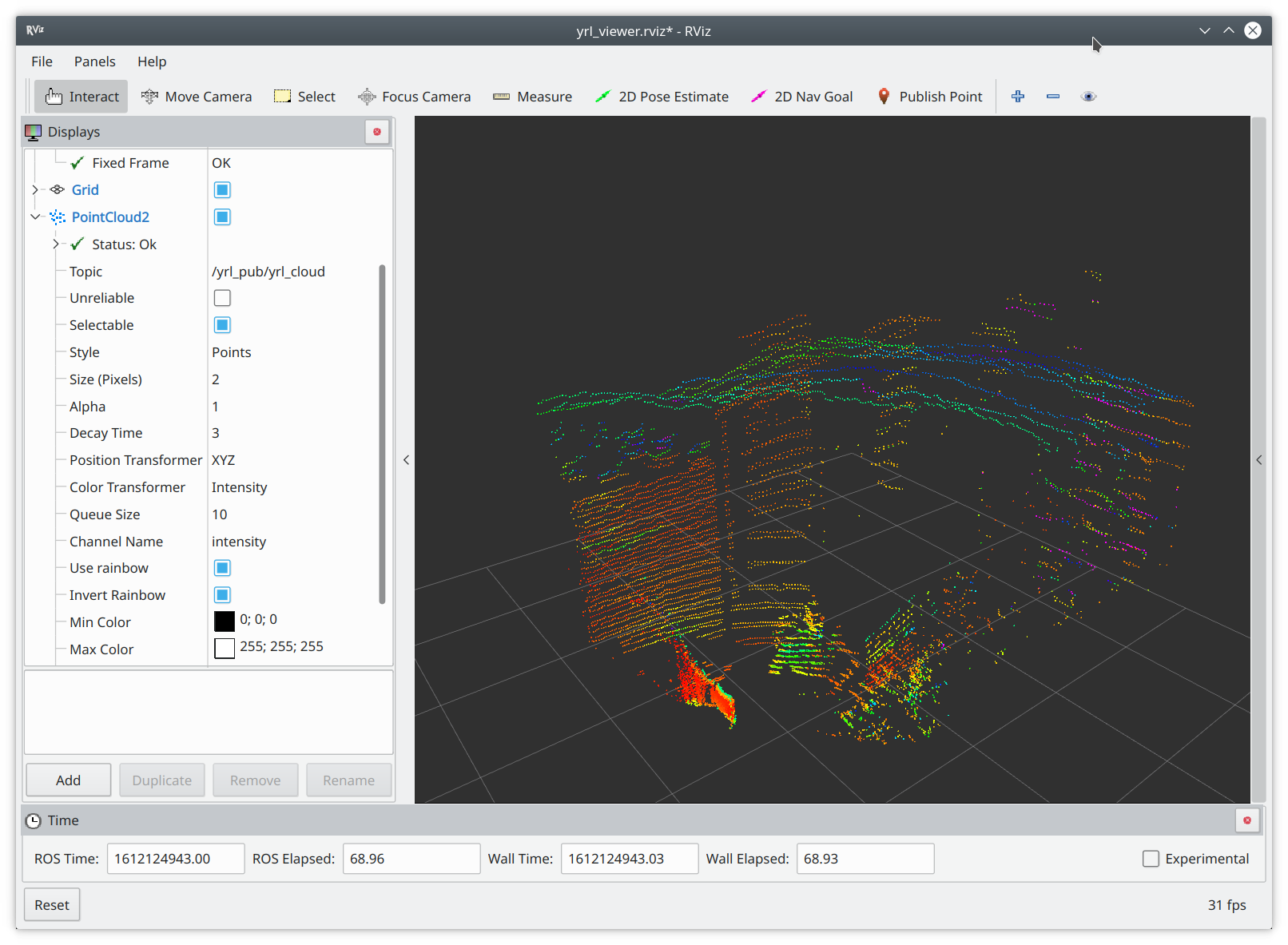Collapse the PointCloud2 tree item
Viewport: 1288px width, 945px height.
(35, 217)
